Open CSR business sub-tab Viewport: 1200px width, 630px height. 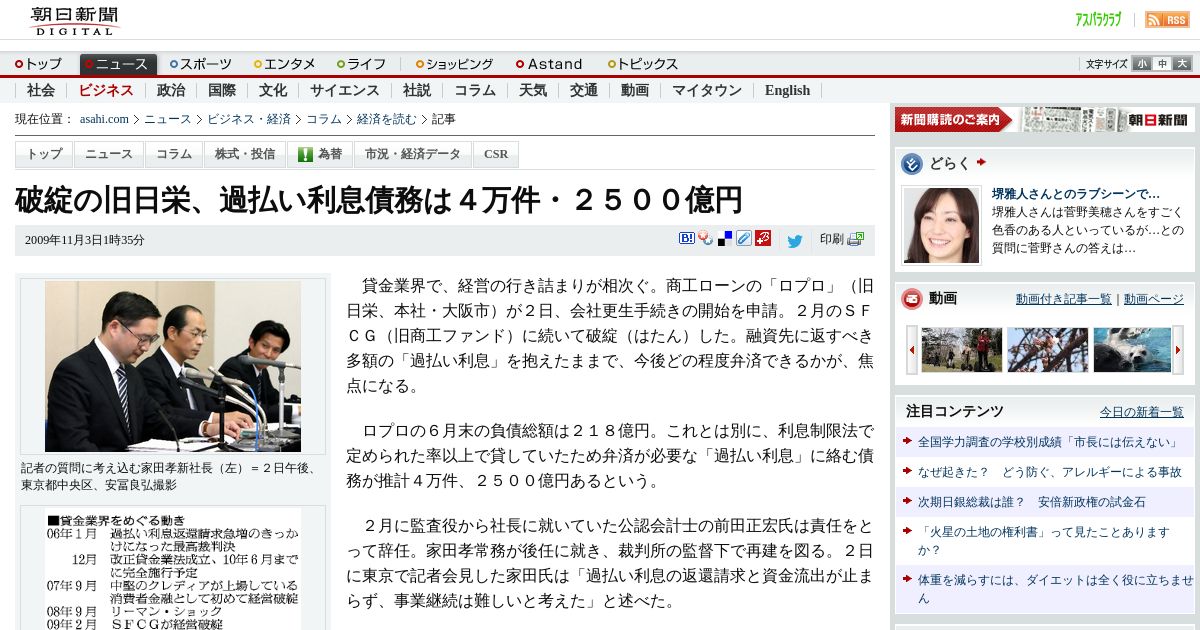[x=496, y=154]
